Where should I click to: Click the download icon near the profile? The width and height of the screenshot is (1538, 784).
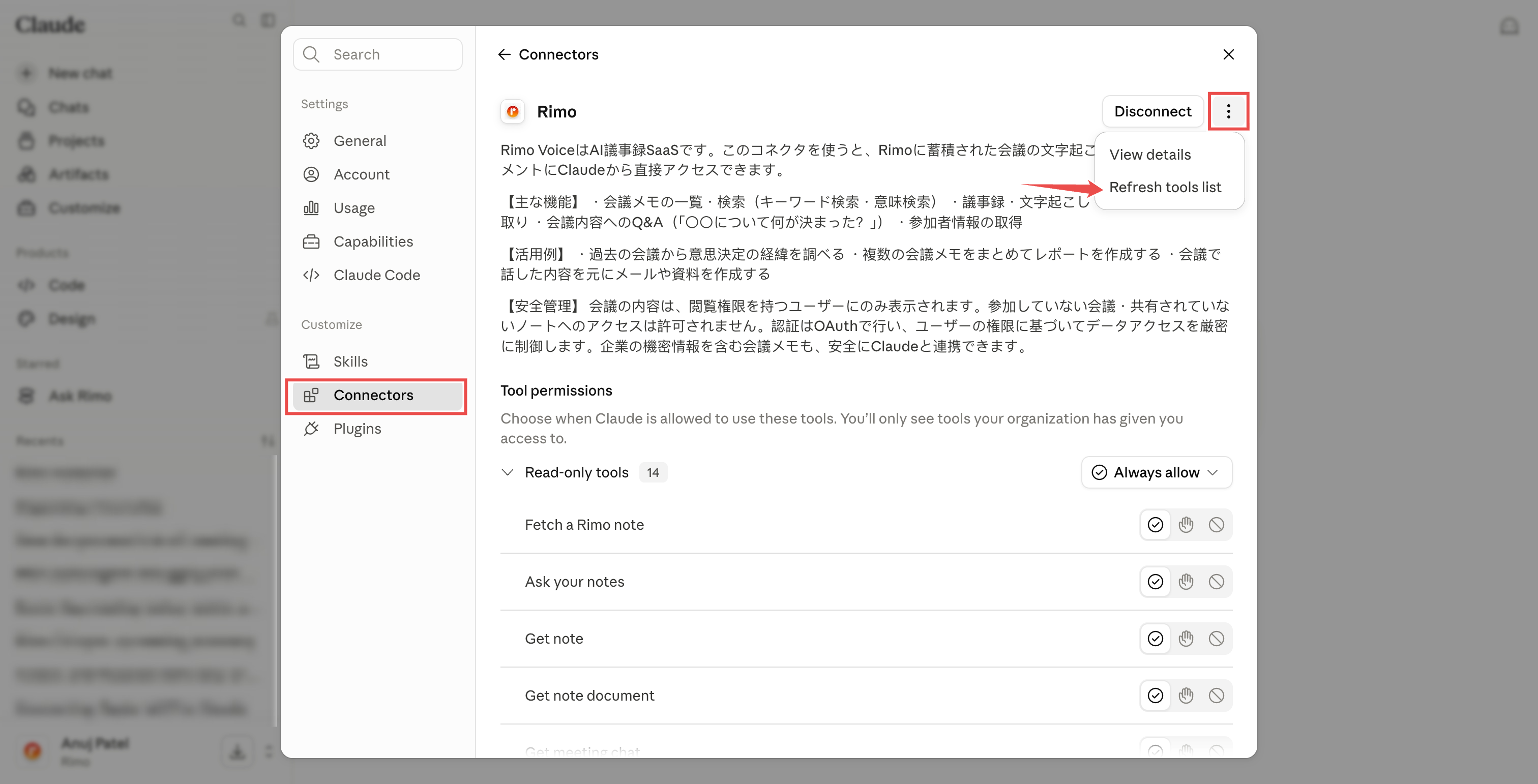(x=238, y=751)
